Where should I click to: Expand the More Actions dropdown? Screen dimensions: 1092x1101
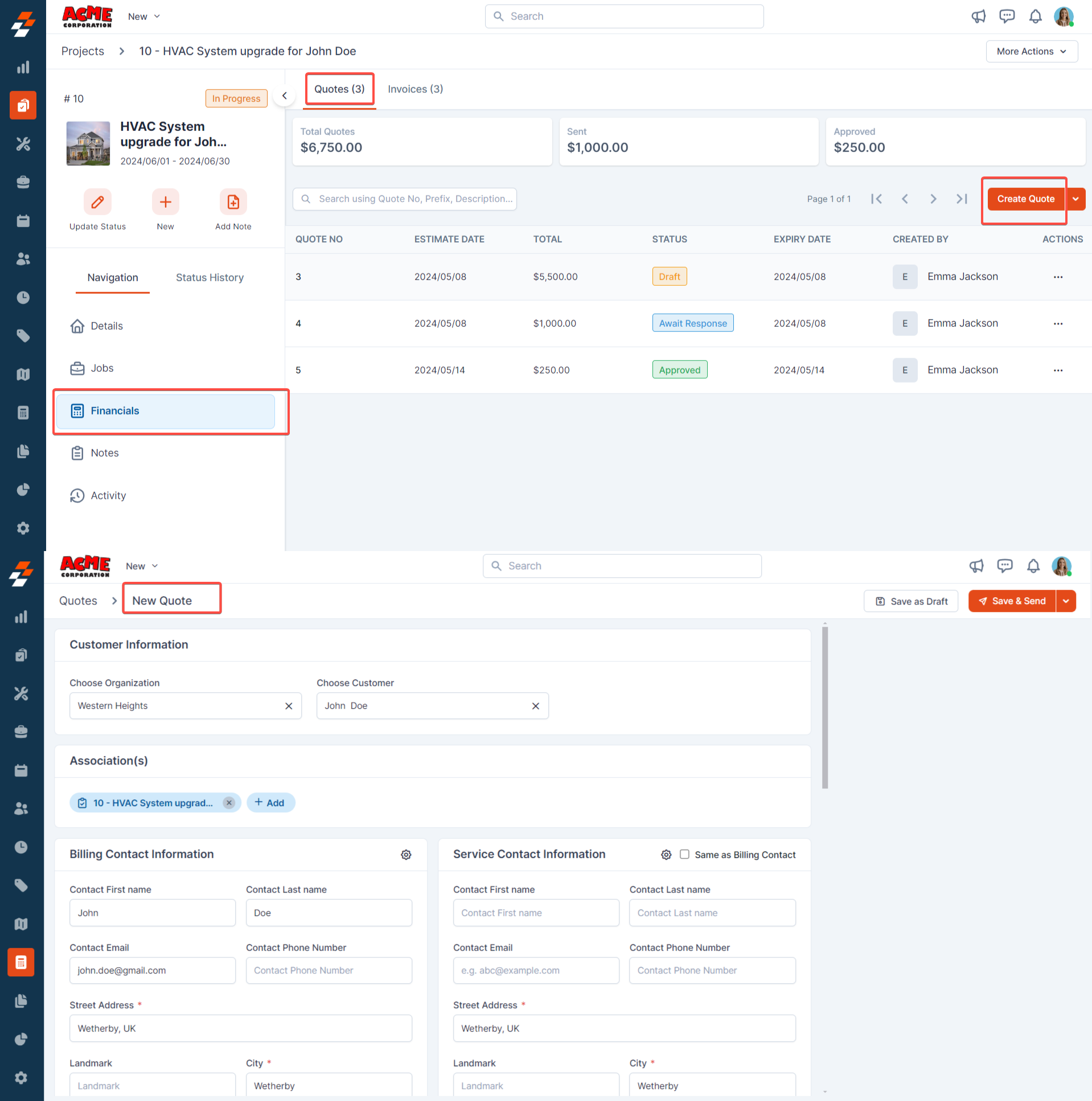[1031, 51]
